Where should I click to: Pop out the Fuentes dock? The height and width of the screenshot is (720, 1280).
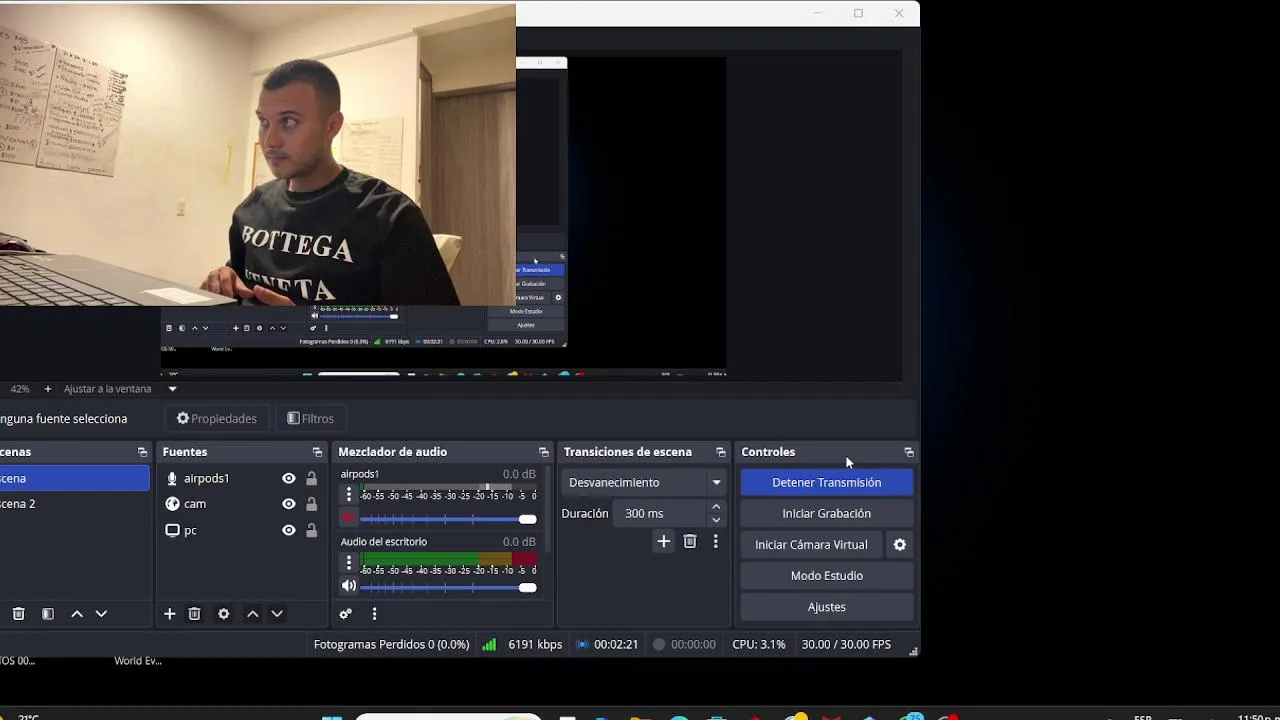point(317,452)
